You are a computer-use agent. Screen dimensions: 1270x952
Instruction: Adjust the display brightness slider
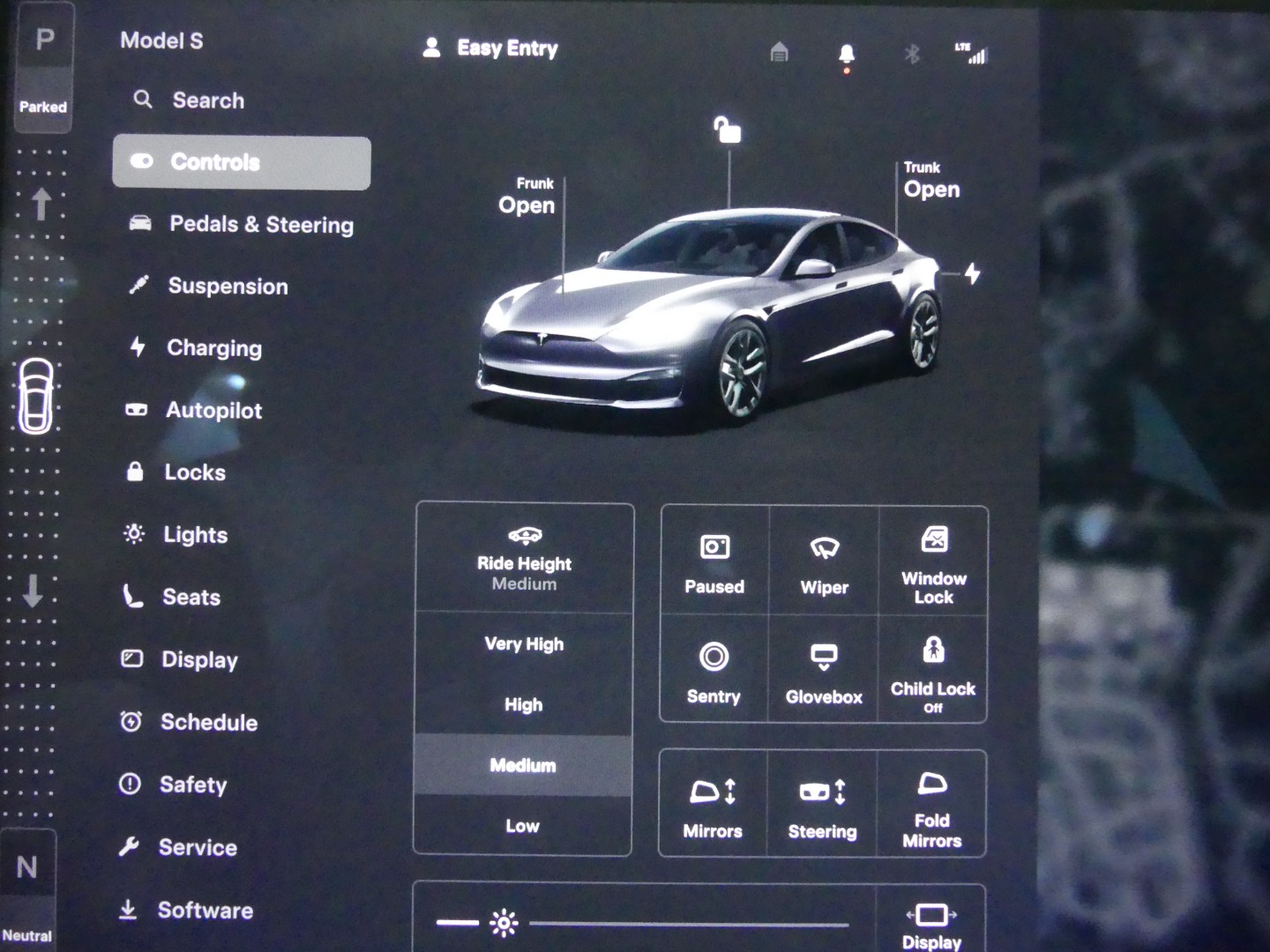click(688, 924)
